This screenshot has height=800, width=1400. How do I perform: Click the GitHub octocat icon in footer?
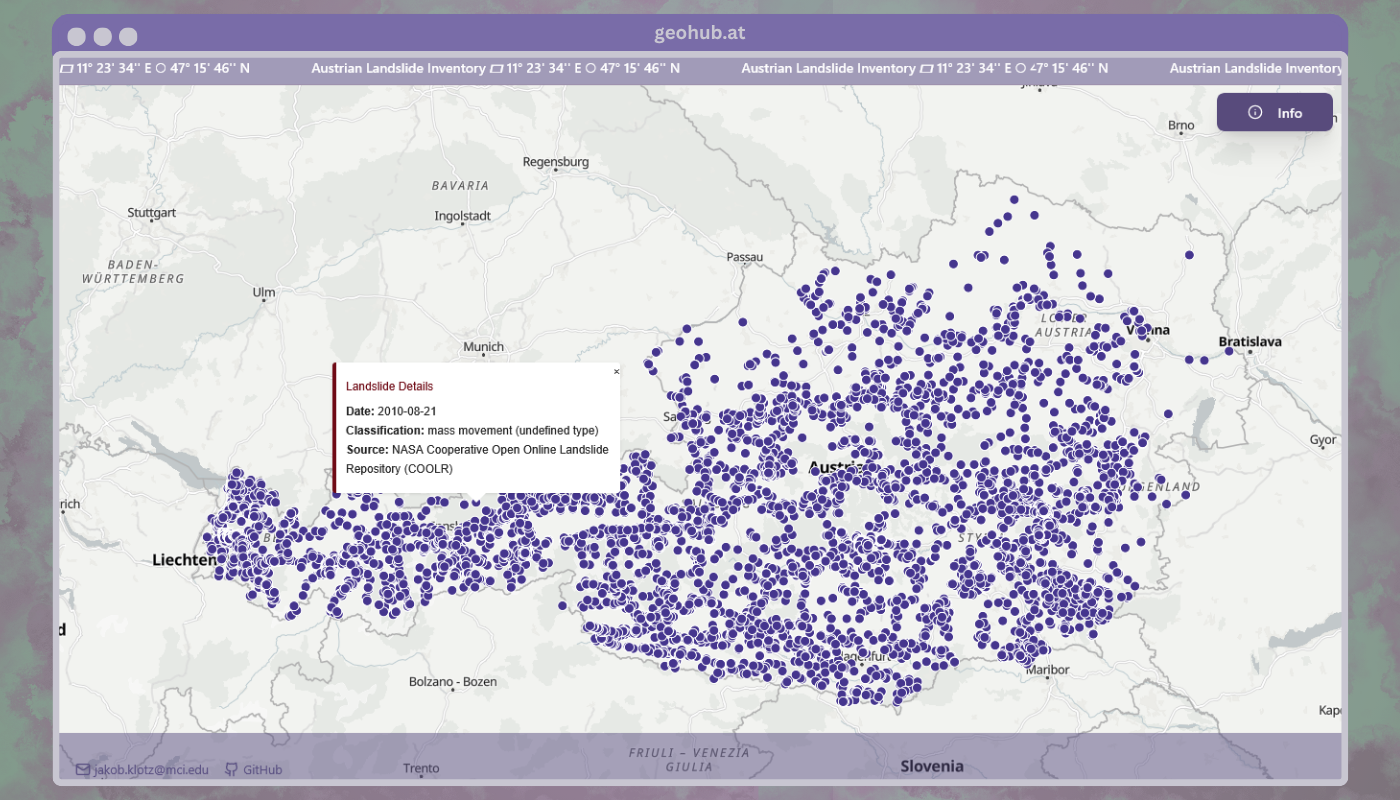pyautogui.click(x=232, y=769)
